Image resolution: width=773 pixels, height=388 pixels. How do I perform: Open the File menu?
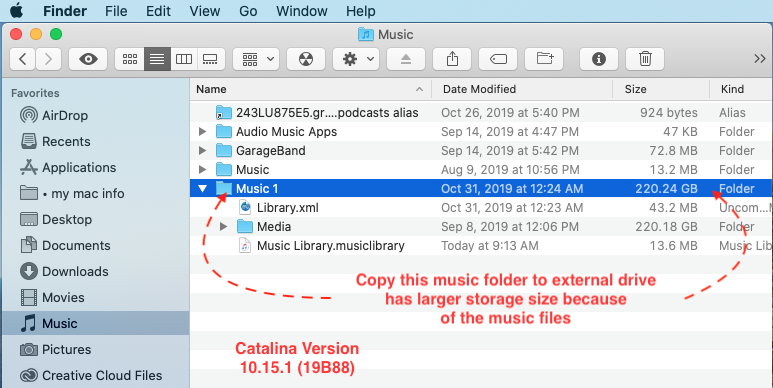coord(116,11)
